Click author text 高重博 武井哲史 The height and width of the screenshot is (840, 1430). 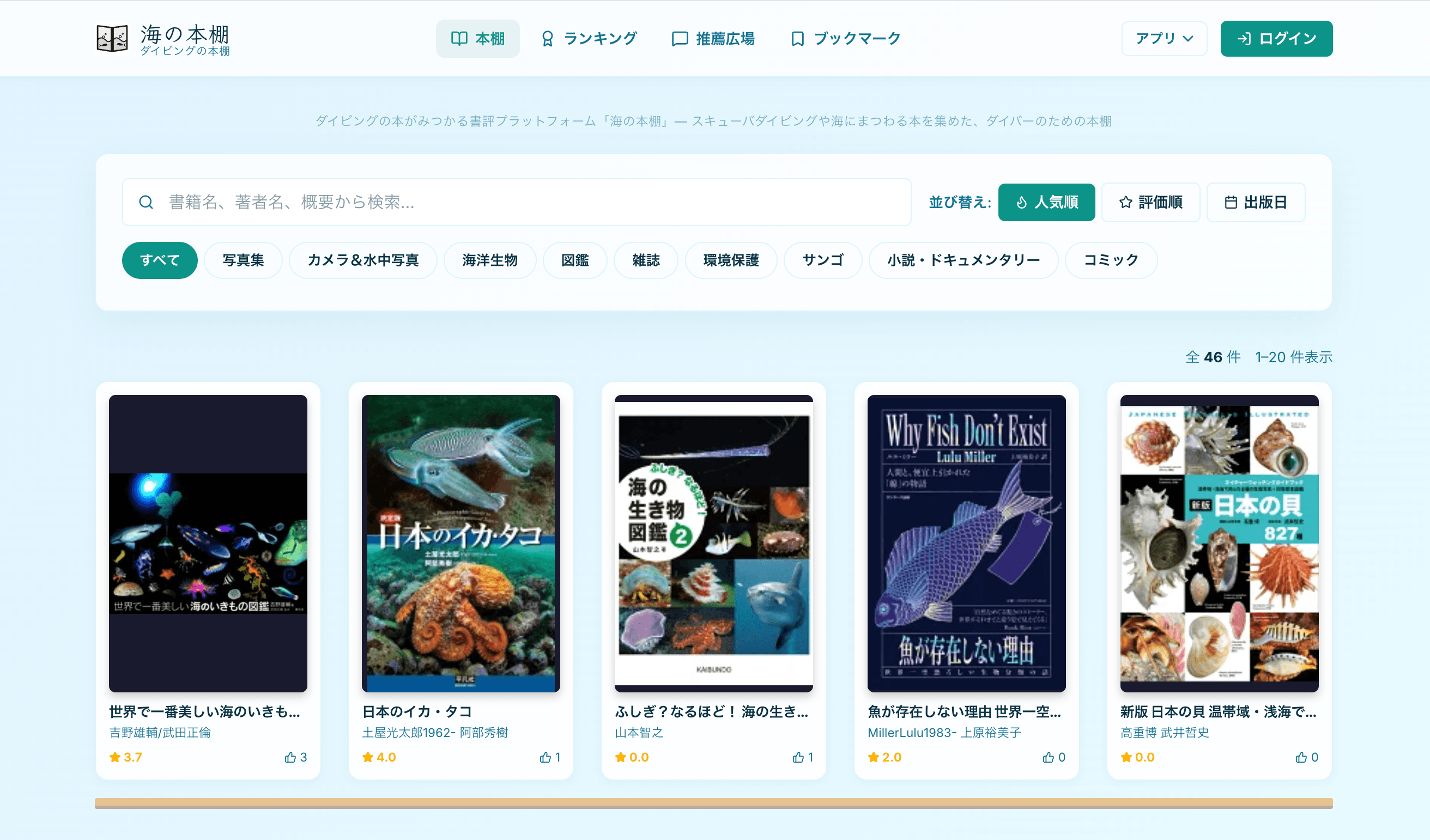click(1165, 732)
